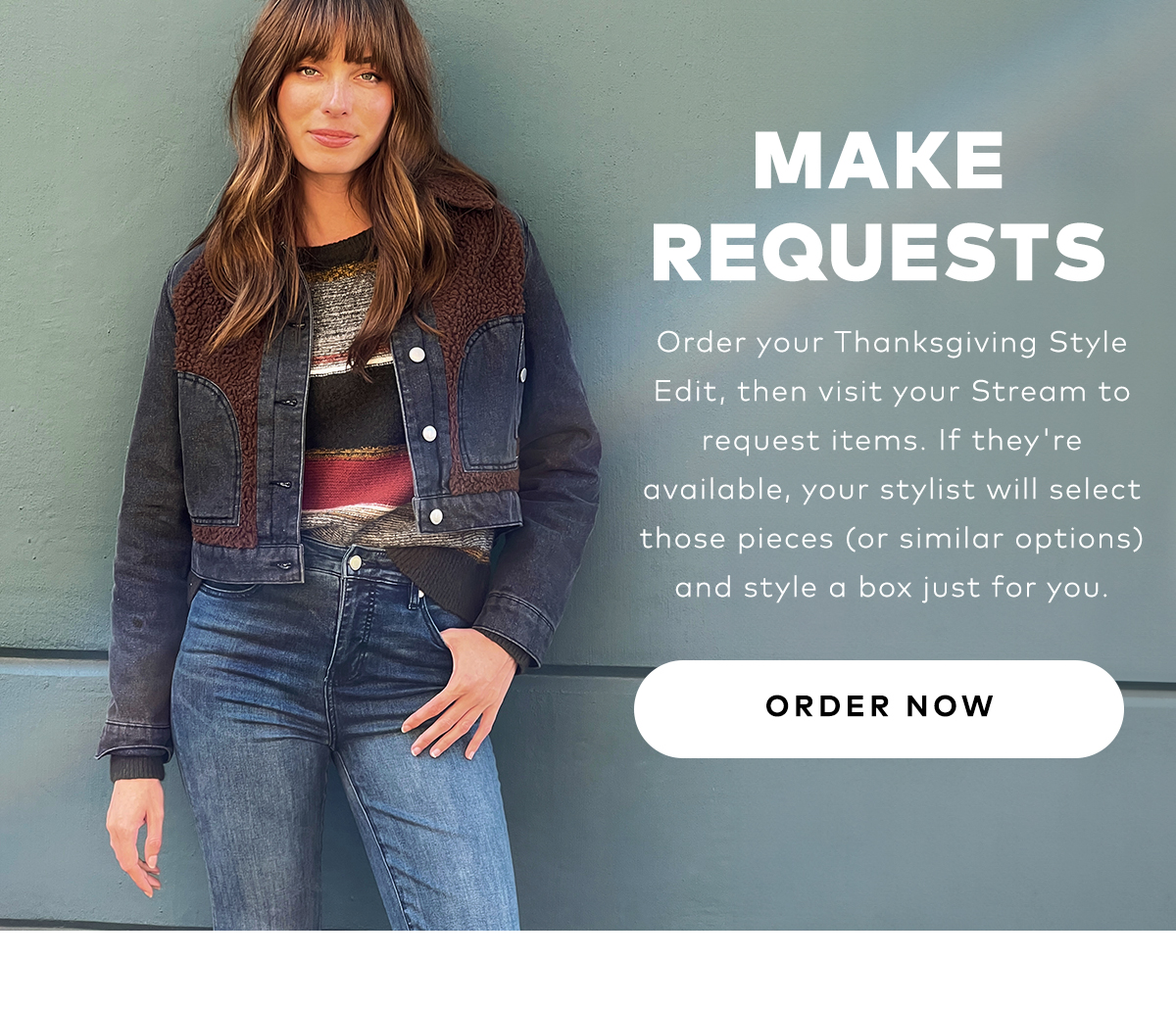The height and width of the screenshot is (1009, 1176).
Task: Select the MAKE heading word
Action: coord(879,161)
